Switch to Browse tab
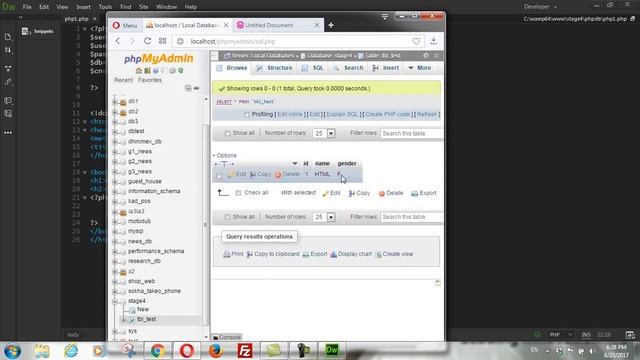The height and width of the screenshot is (360, 640). [x=232, y=68]
